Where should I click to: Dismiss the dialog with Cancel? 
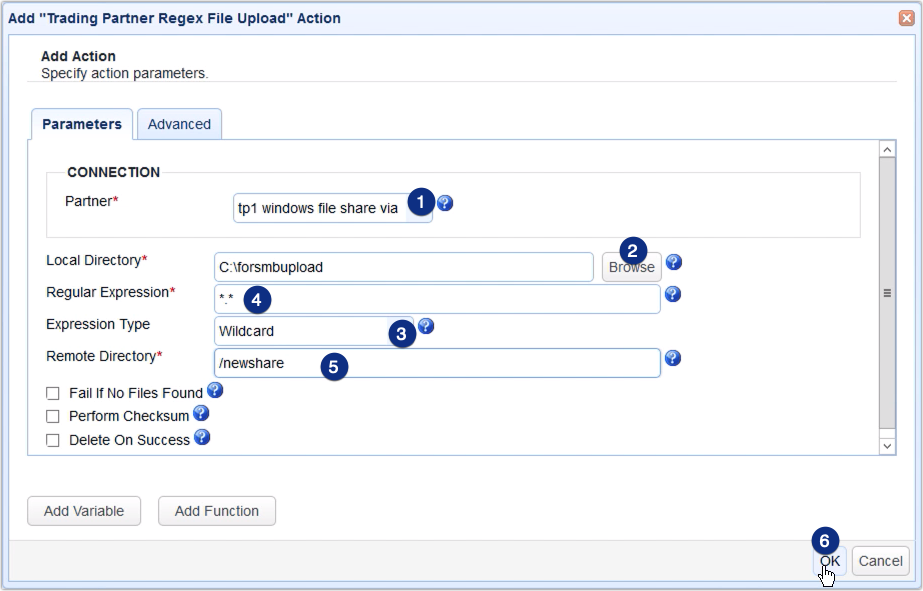coord(880,561)
